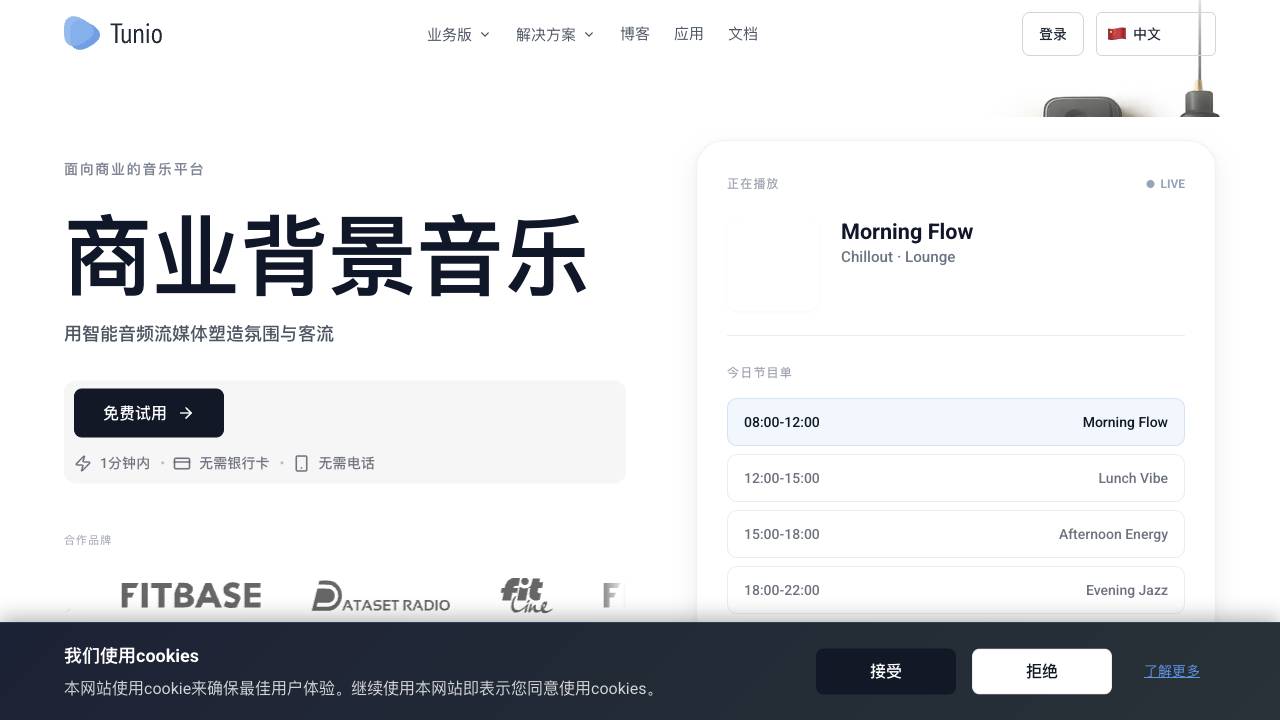Click the 登录 button

click(x=1053, y=34)
